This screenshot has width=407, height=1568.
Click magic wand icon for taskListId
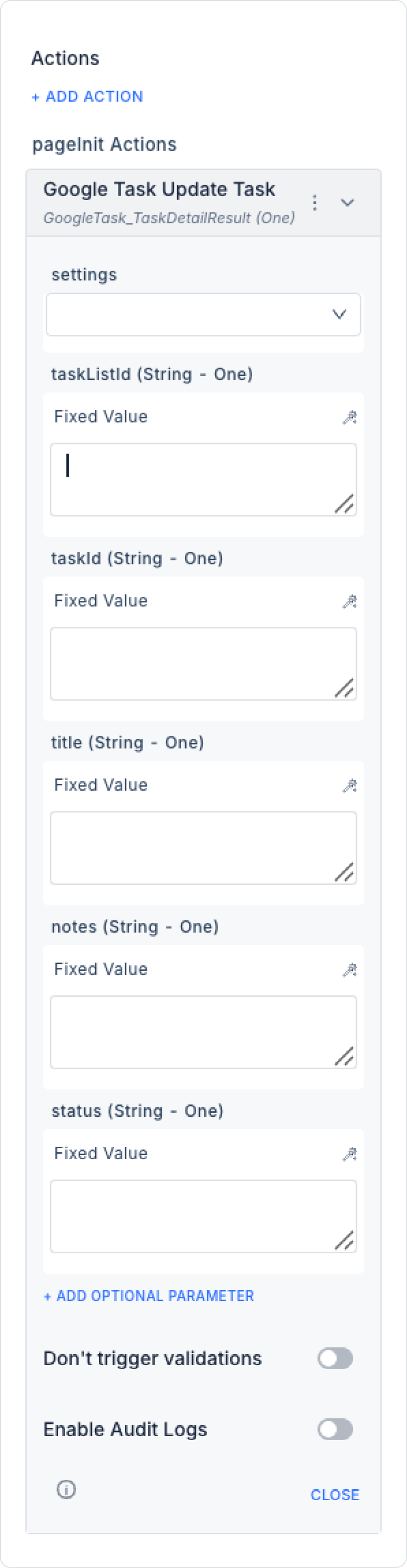pyautogui.click(x=350, y=417)
